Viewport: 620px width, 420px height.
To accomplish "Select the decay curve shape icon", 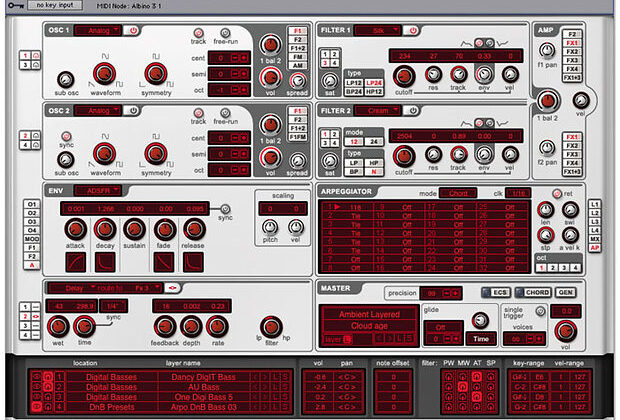I will pos(105,262).
